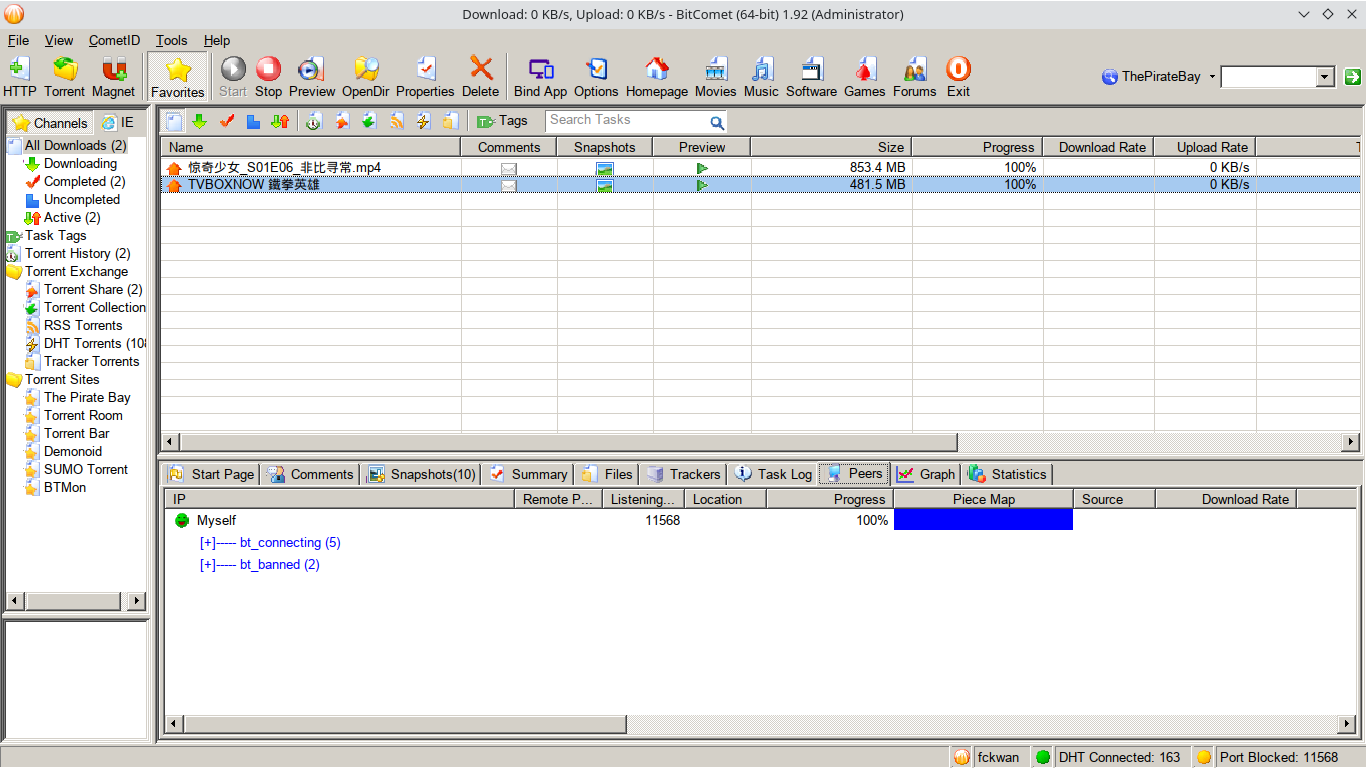Select the Completed downloads category

click(x=82, y=181)
